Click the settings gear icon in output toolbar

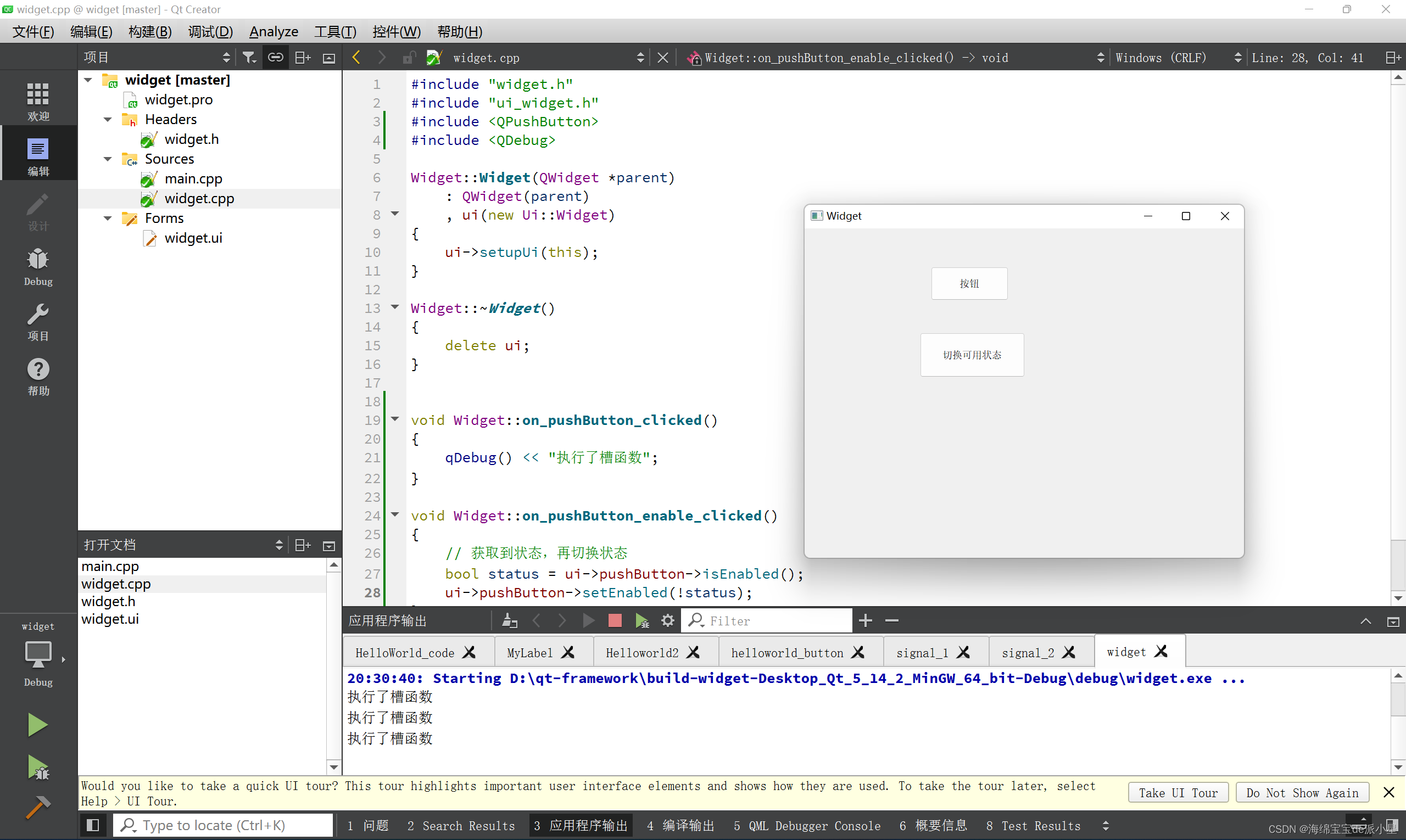668,620
